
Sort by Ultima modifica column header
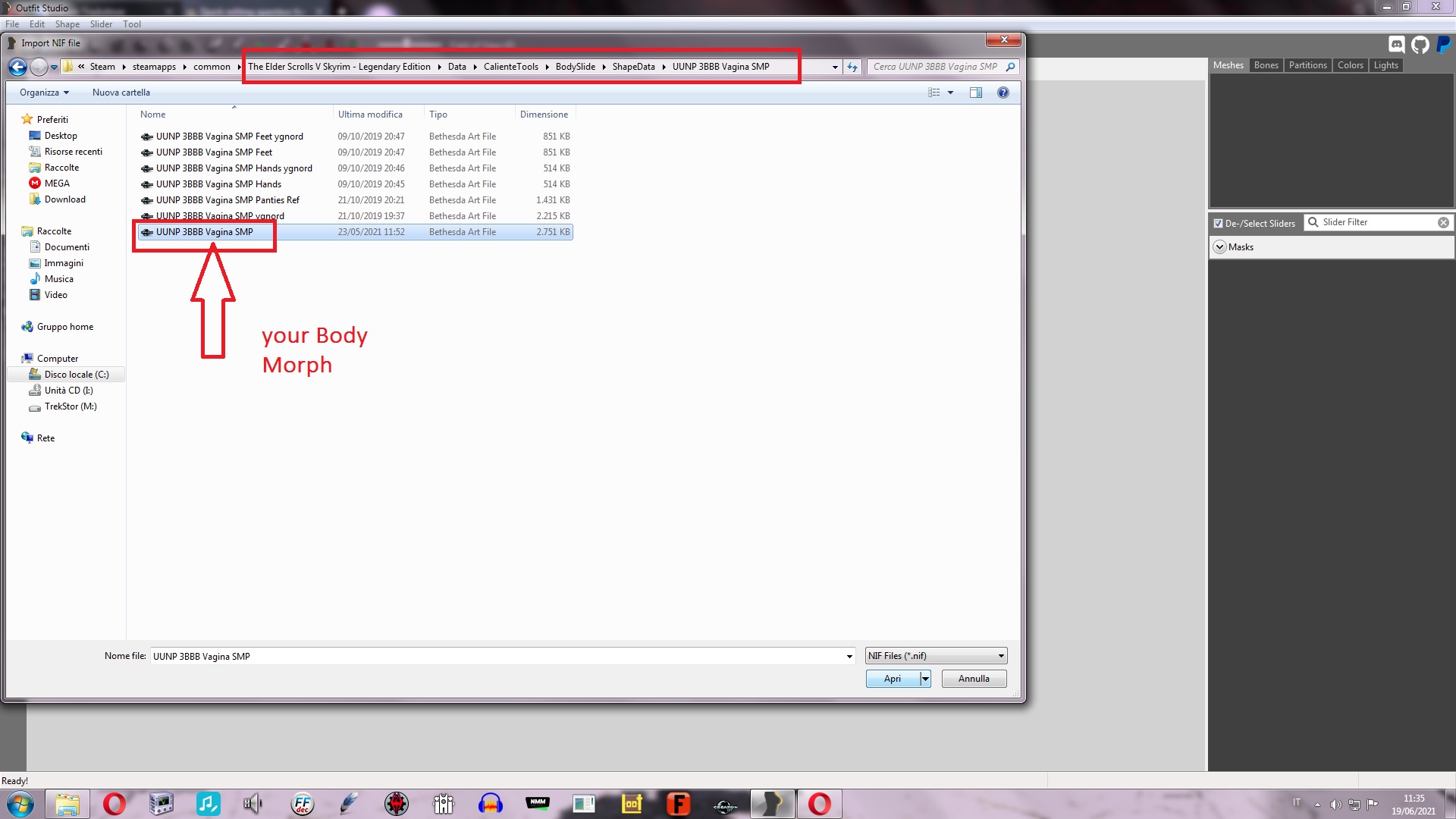[x=370, y=115]
